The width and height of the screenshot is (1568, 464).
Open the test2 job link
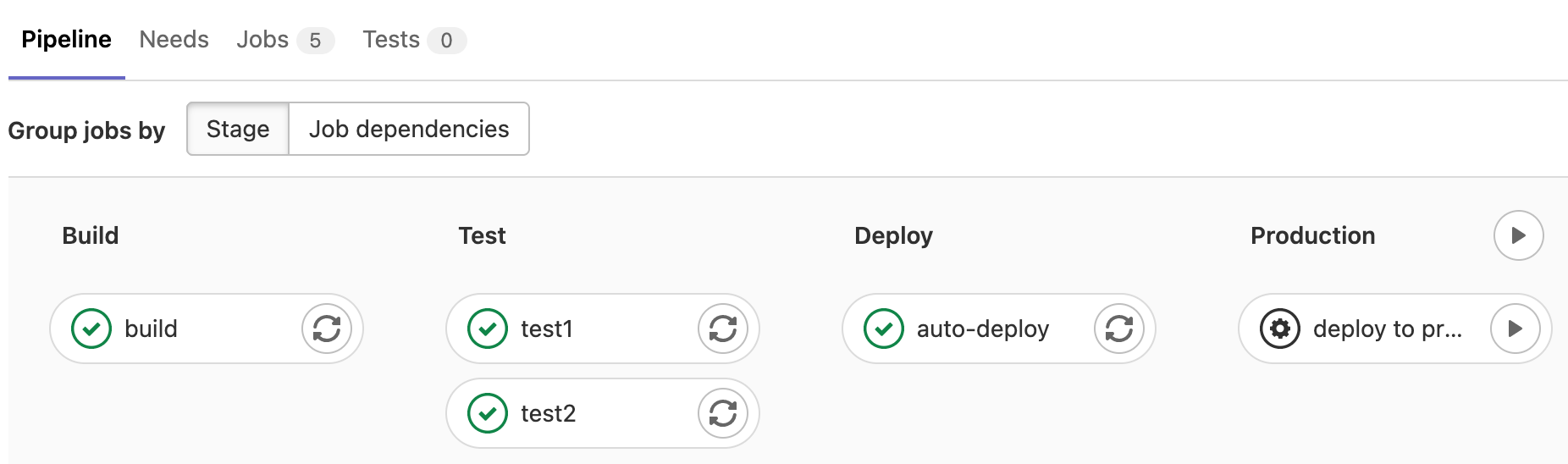click(x=548, y=413)
